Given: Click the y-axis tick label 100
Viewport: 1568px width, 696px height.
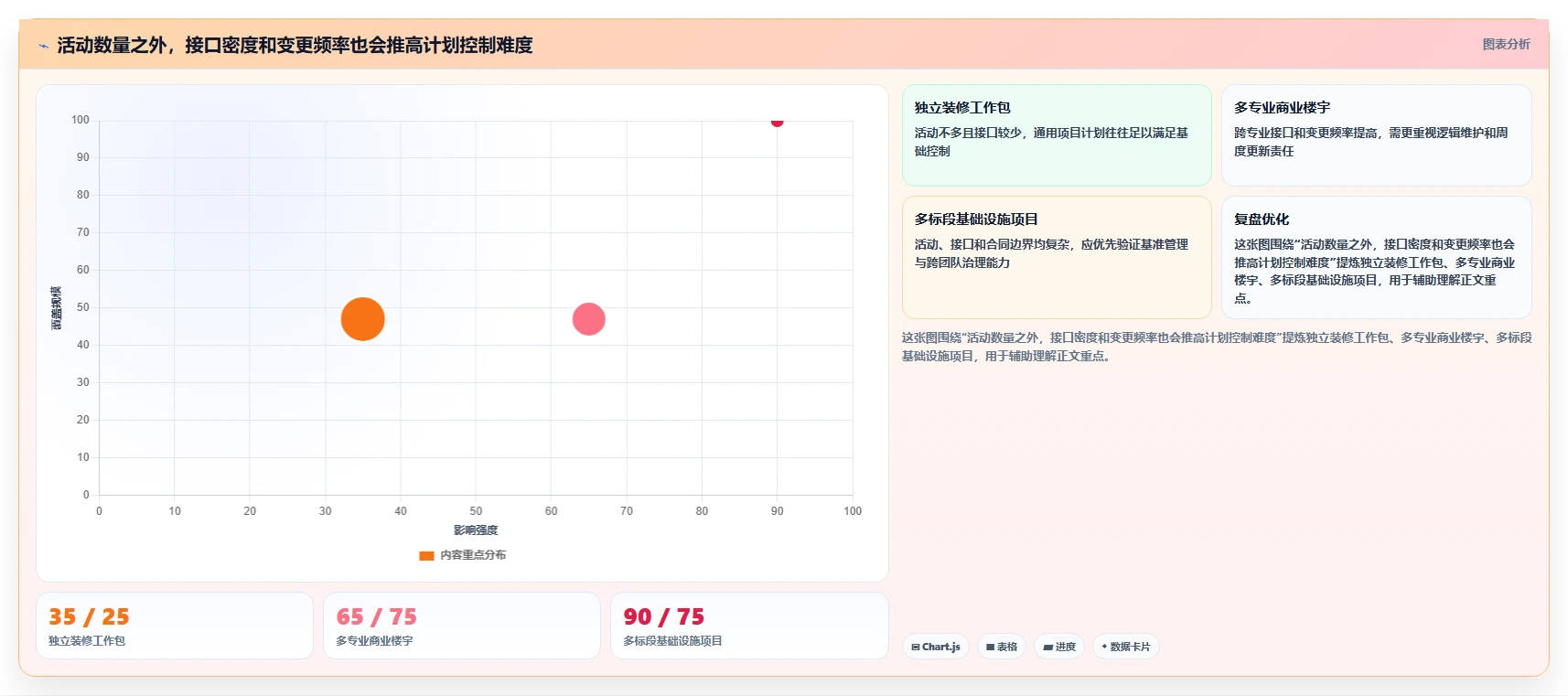Looking at the screenshot, I should (x=81, y=120).
